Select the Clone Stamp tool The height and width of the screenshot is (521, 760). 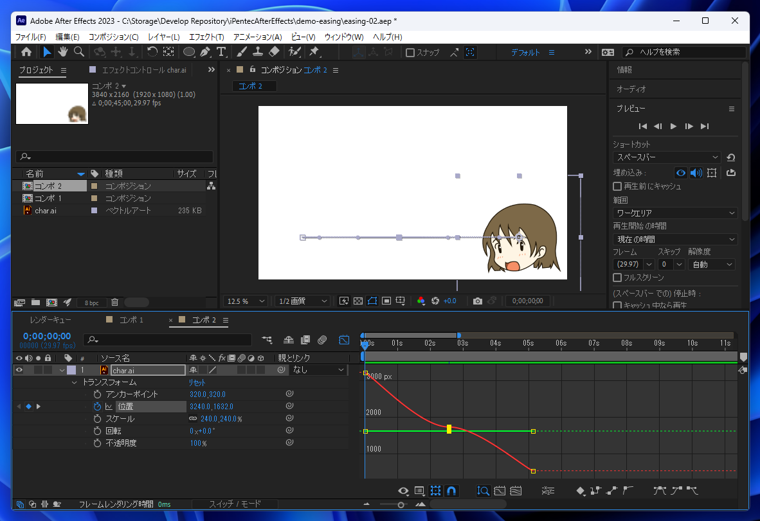tap(258, 52)
